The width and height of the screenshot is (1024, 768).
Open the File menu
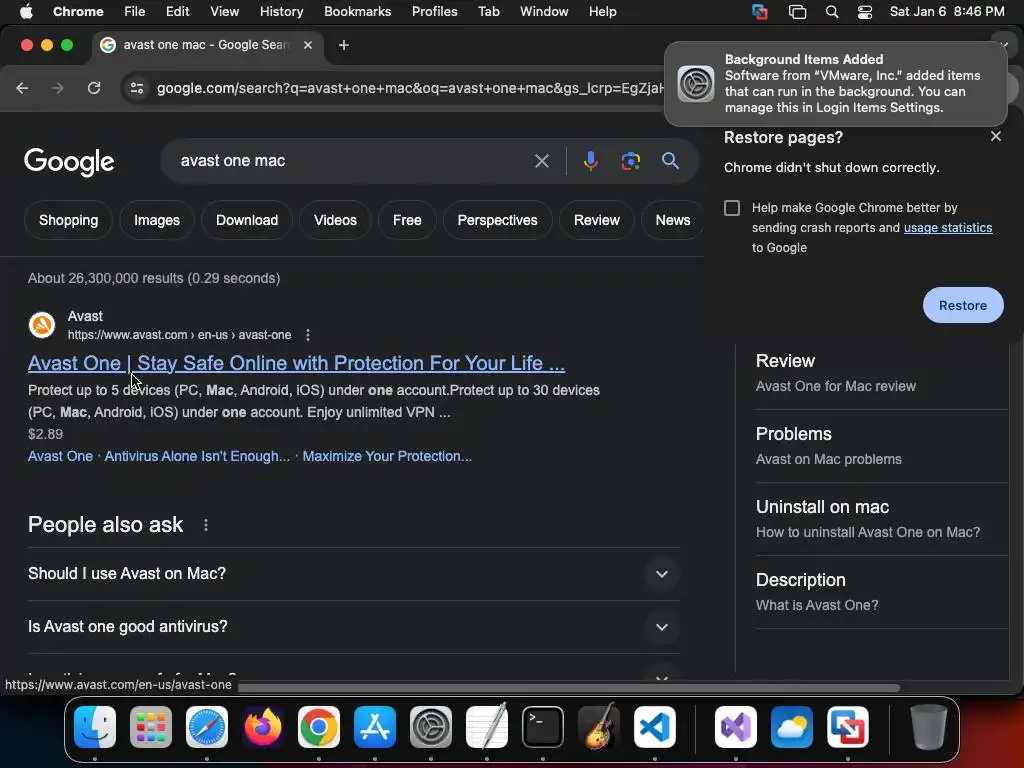135,12
